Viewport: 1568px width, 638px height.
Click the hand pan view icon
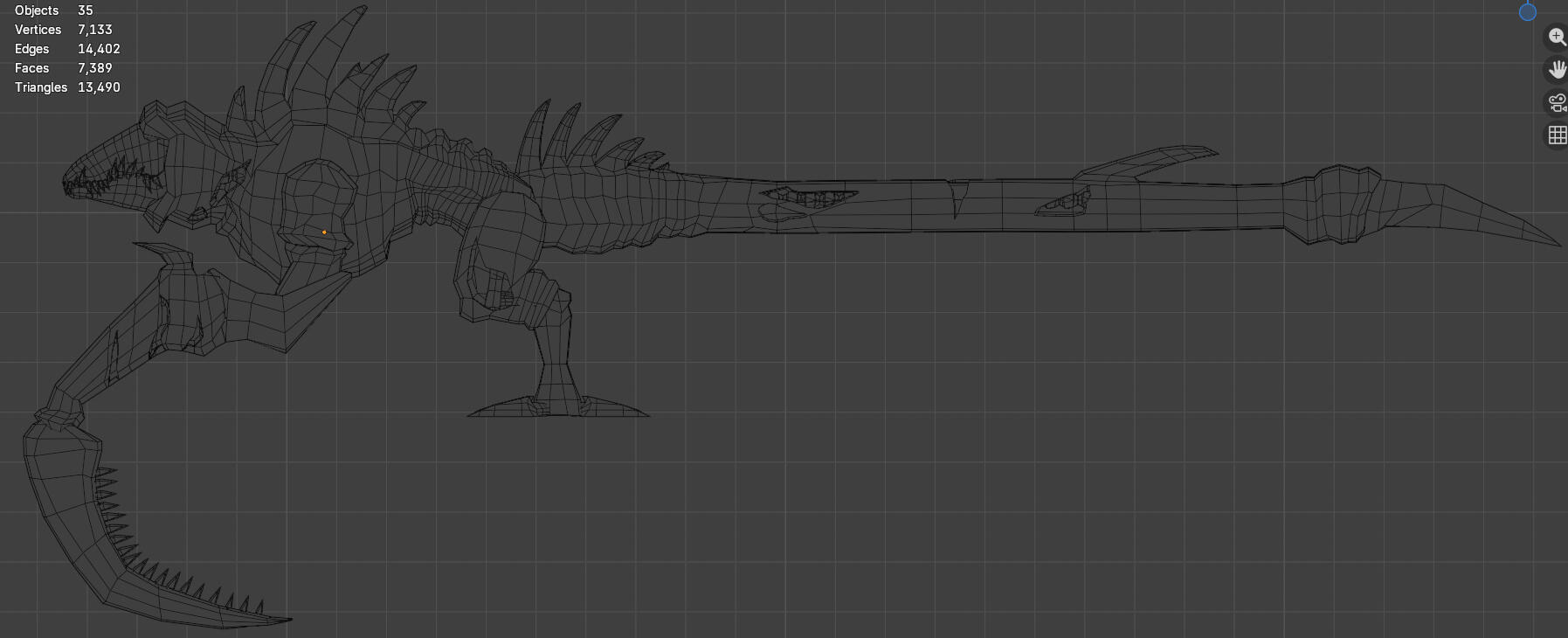click(1557, 69)
